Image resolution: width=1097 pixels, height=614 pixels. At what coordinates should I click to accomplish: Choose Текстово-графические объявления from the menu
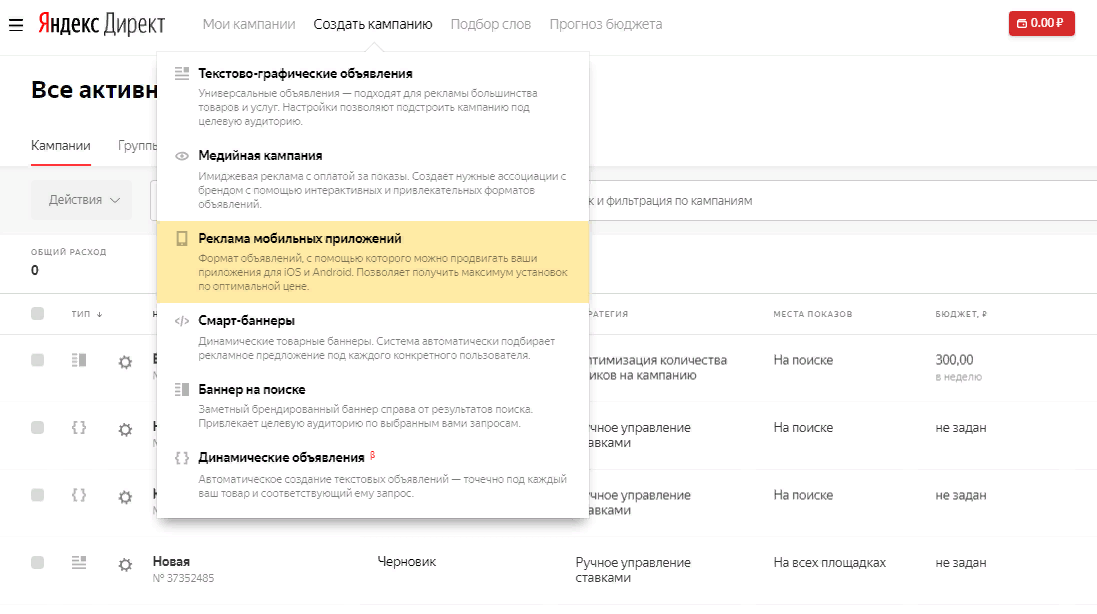(x=305, y=74)
